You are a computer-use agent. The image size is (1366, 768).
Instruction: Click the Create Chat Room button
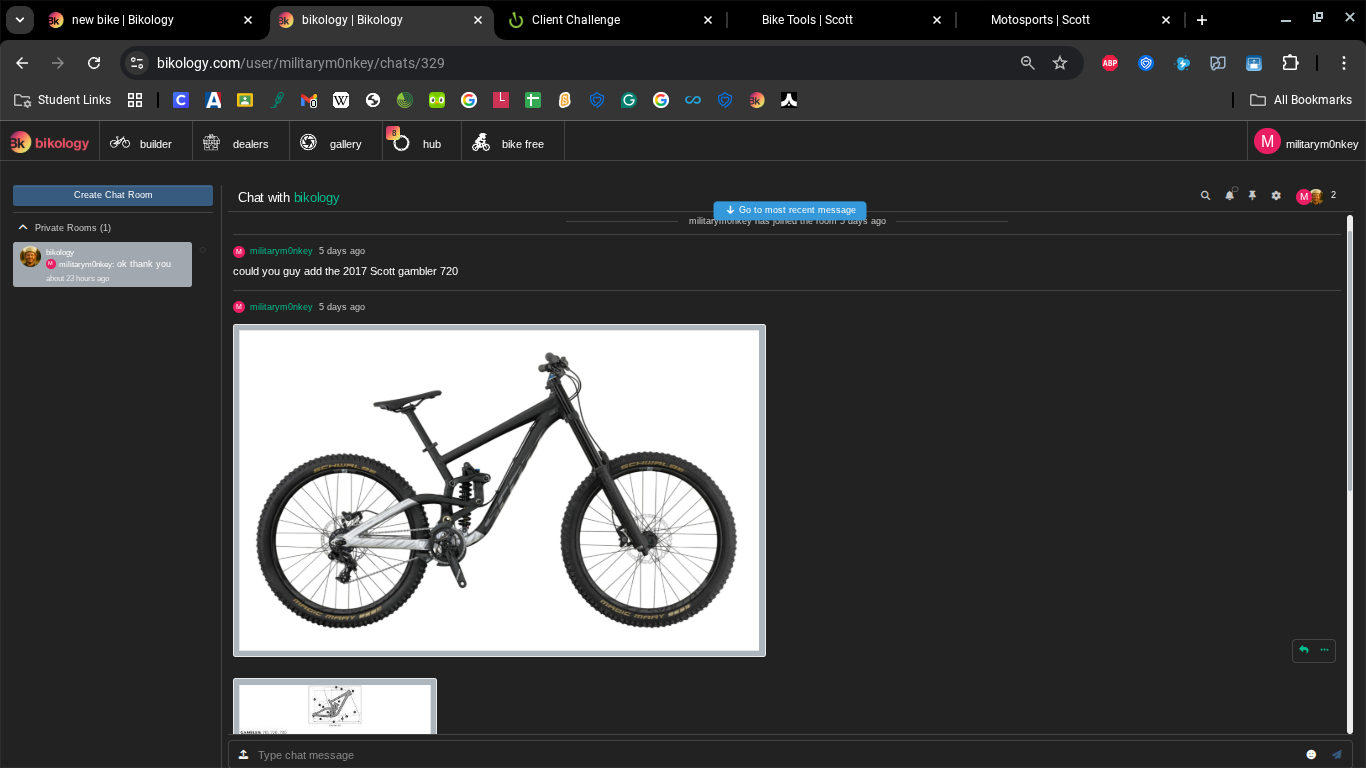(x=112, y=195)
